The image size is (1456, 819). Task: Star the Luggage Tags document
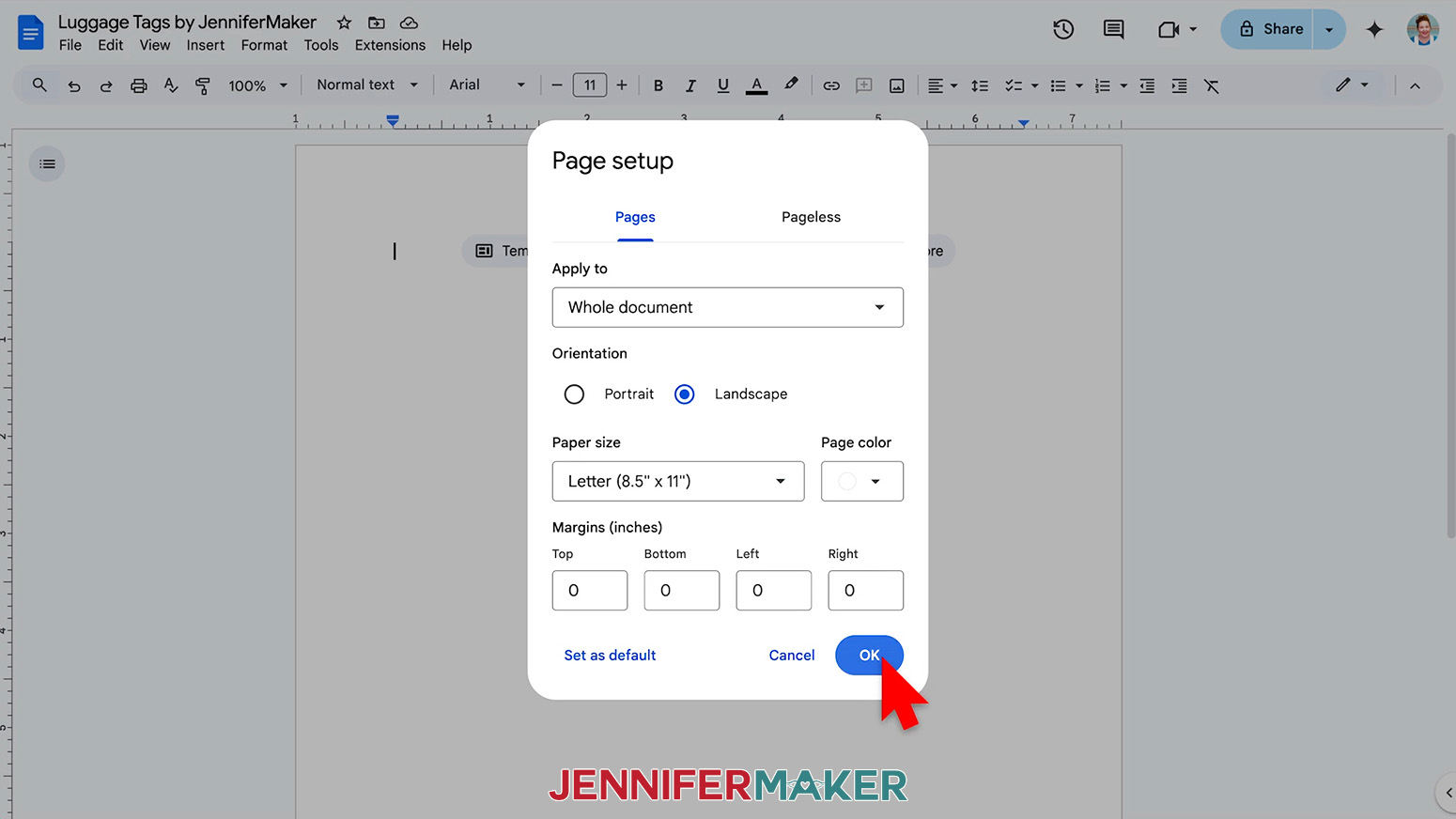click(345, 23)
